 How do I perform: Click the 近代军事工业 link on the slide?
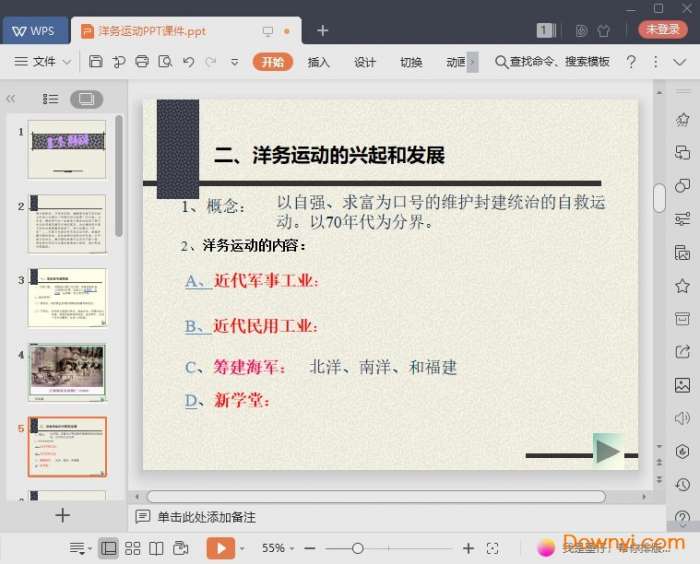[x=266, y=281]
